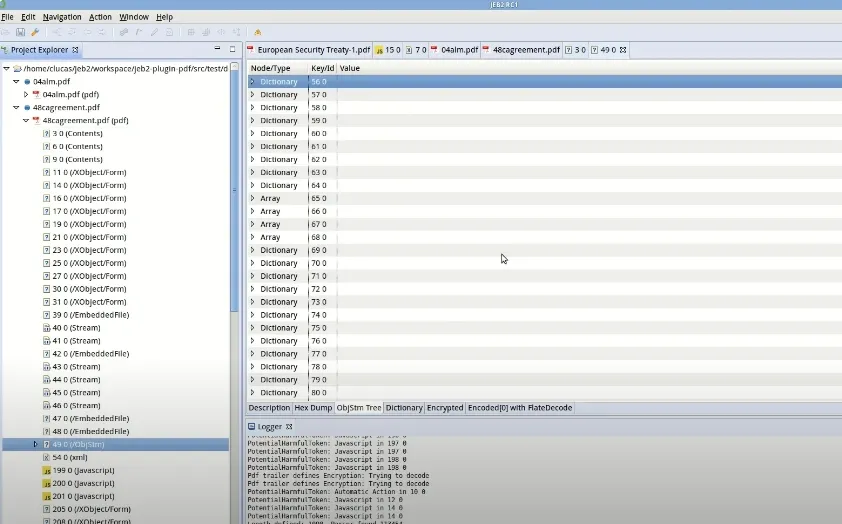
Task: Open the Help menu
Action: point(164,17)
